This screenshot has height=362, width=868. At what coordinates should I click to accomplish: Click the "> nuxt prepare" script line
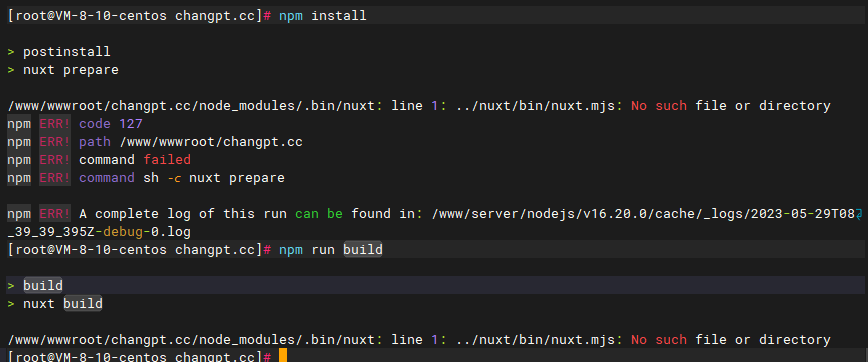tap(63, 70)
